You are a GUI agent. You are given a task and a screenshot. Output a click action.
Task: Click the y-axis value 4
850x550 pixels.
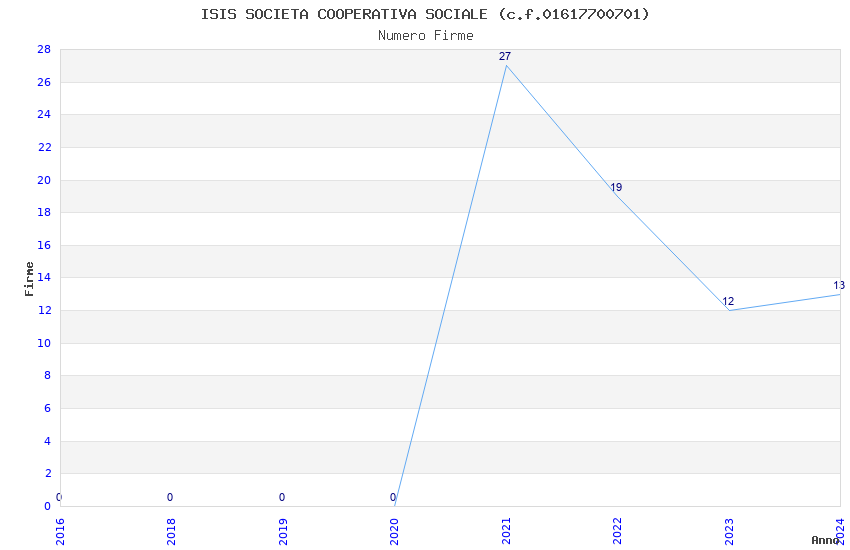(x=48, y=441)
